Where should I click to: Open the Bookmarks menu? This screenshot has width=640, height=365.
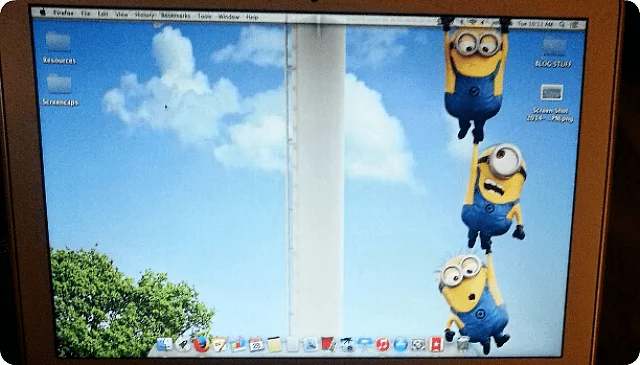click(176, 15)
